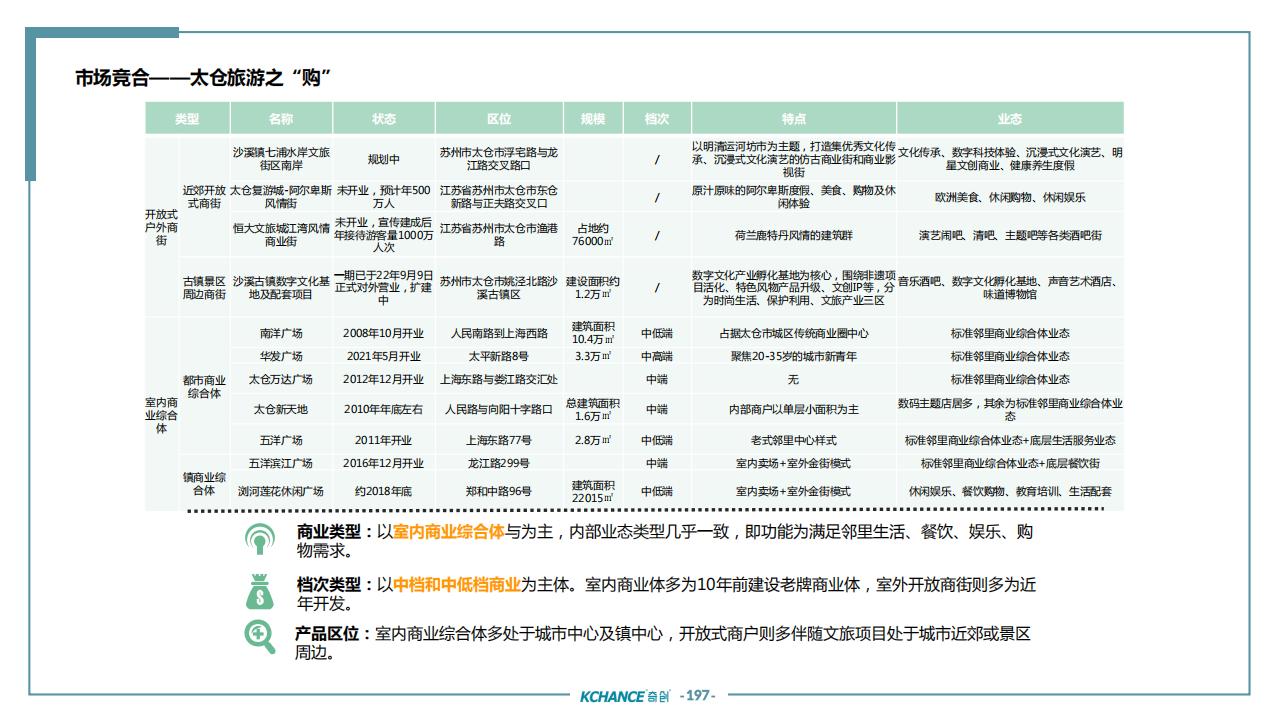The image size is (1280, 720).
Task: Select the 2012年12月开业 status cell
Action: [384, 379]
